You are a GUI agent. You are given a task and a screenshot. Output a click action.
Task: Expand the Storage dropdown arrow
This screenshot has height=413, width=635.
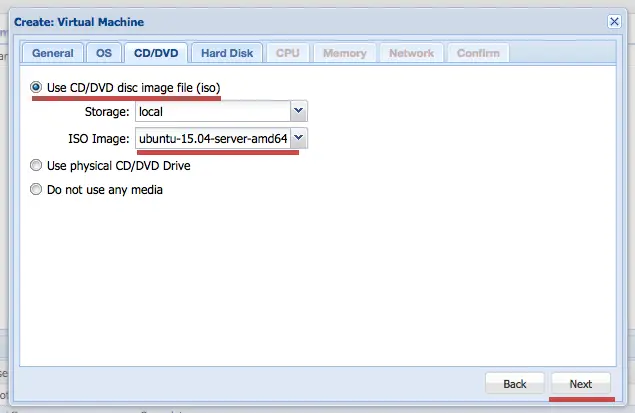tap(298, 111)
